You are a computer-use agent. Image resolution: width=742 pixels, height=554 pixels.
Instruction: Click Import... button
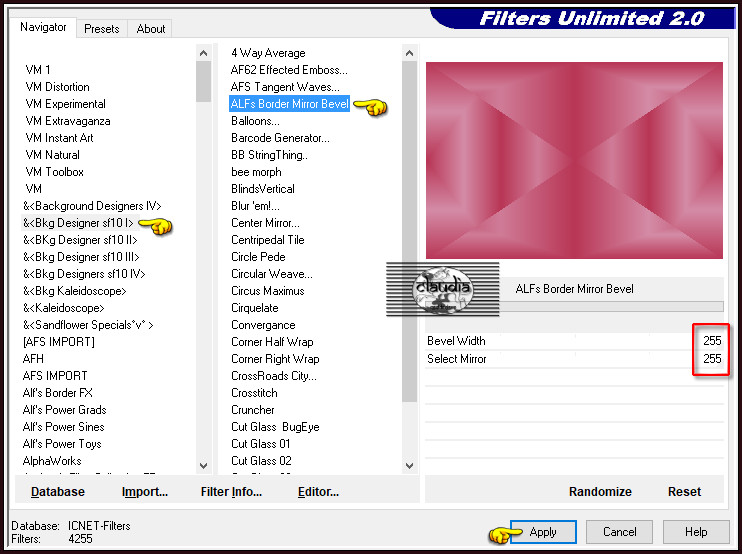145,492
